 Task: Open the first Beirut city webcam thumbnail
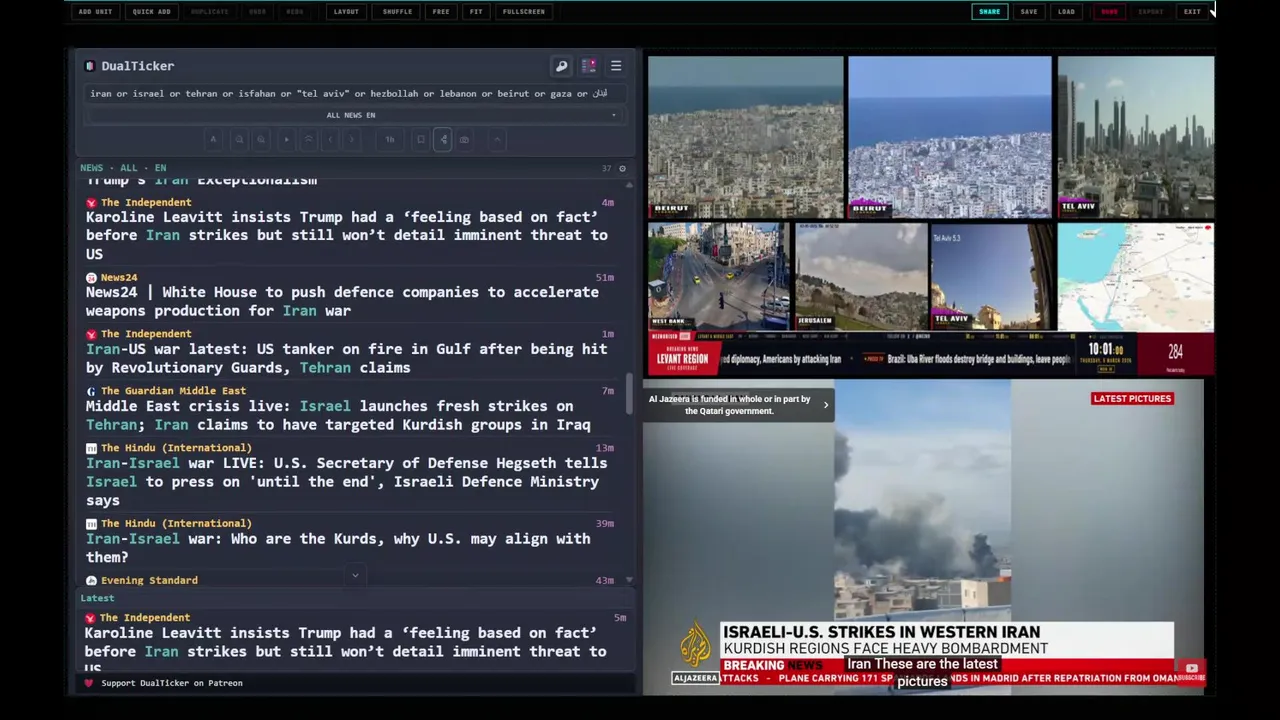click(746, 137)
